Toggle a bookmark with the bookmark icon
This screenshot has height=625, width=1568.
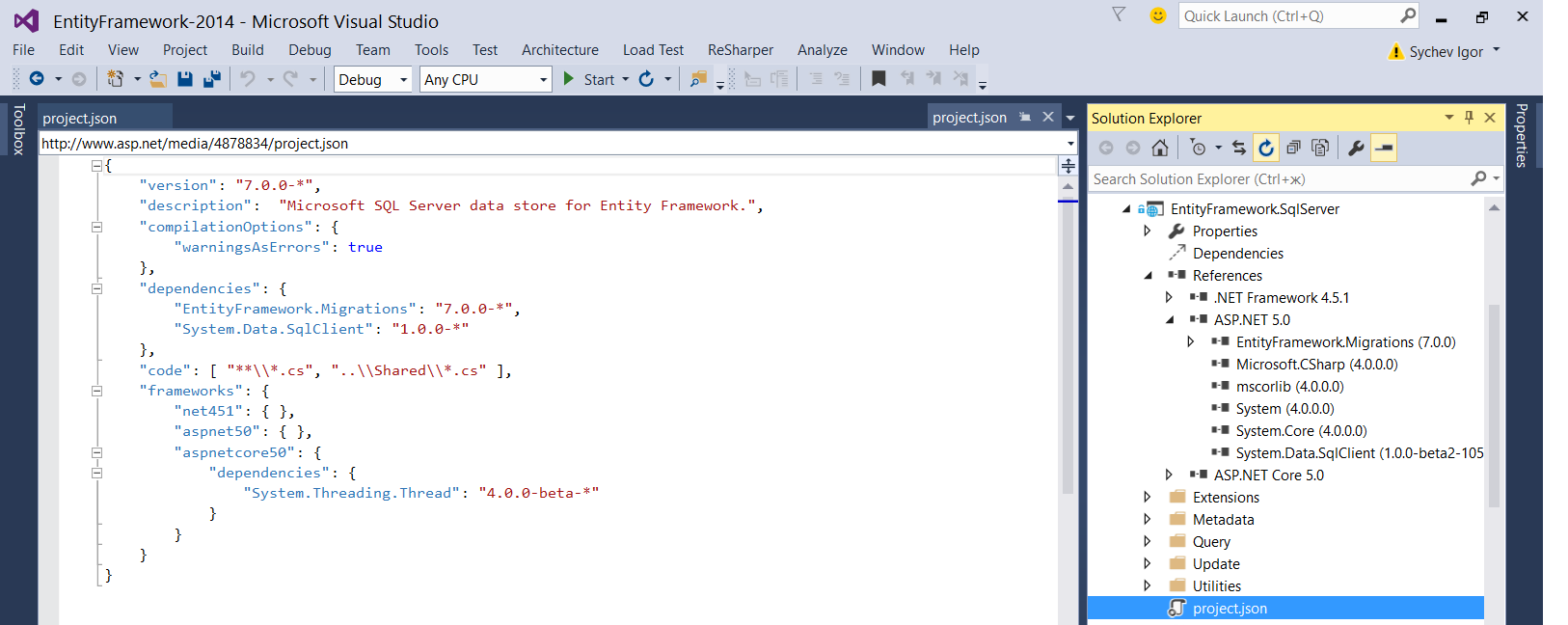tap(879, 79)
